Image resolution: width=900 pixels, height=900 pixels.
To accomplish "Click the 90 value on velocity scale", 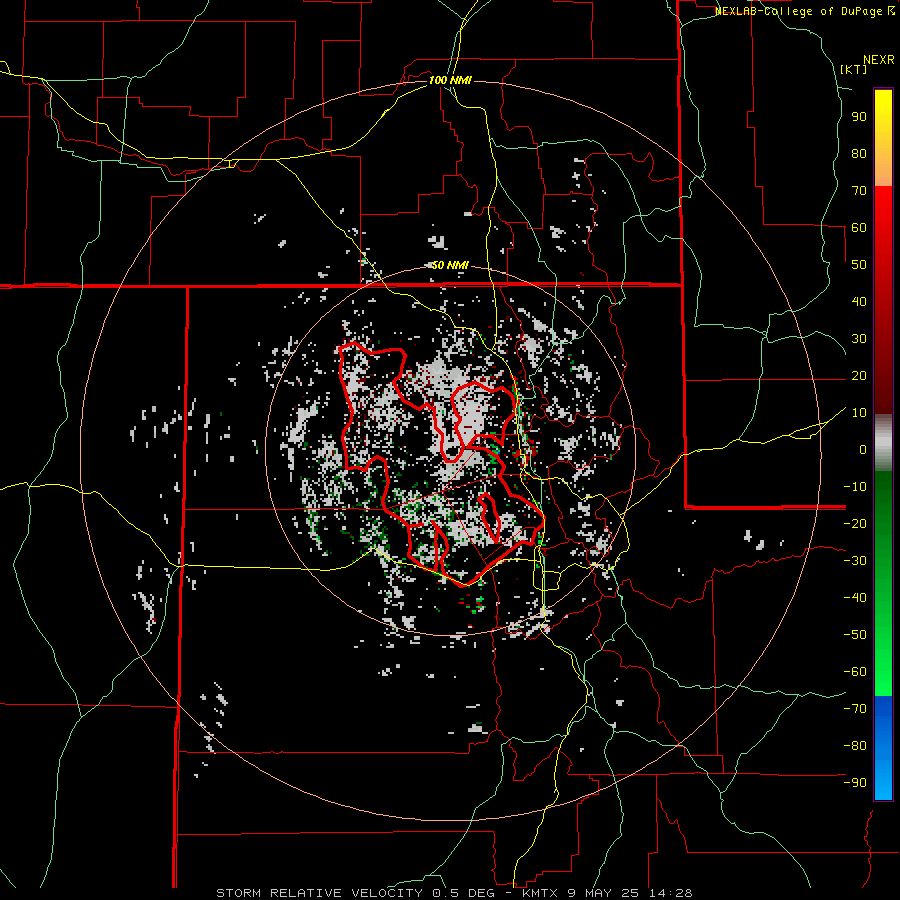I will coord(859,117).
